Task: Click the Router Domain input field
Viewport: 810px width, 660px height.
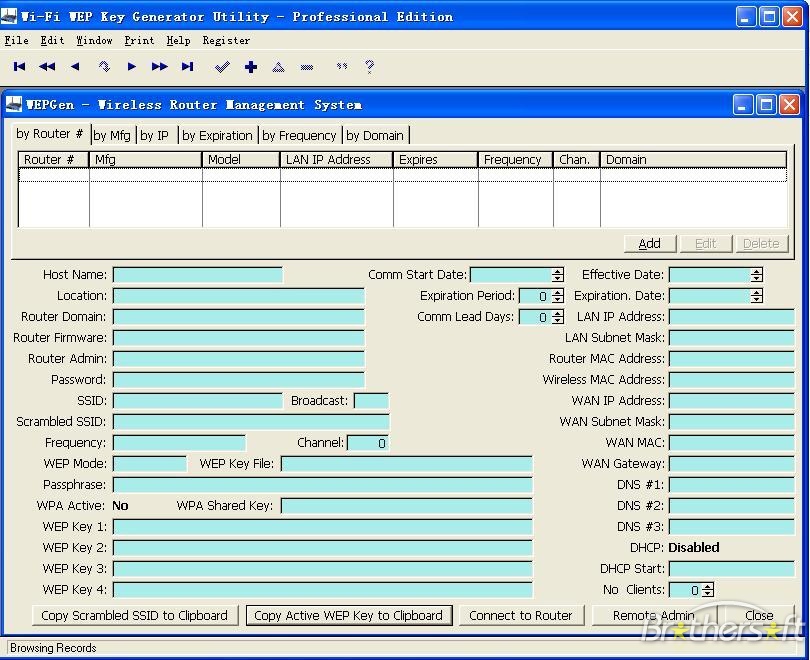Action: [x=239, y=317]
